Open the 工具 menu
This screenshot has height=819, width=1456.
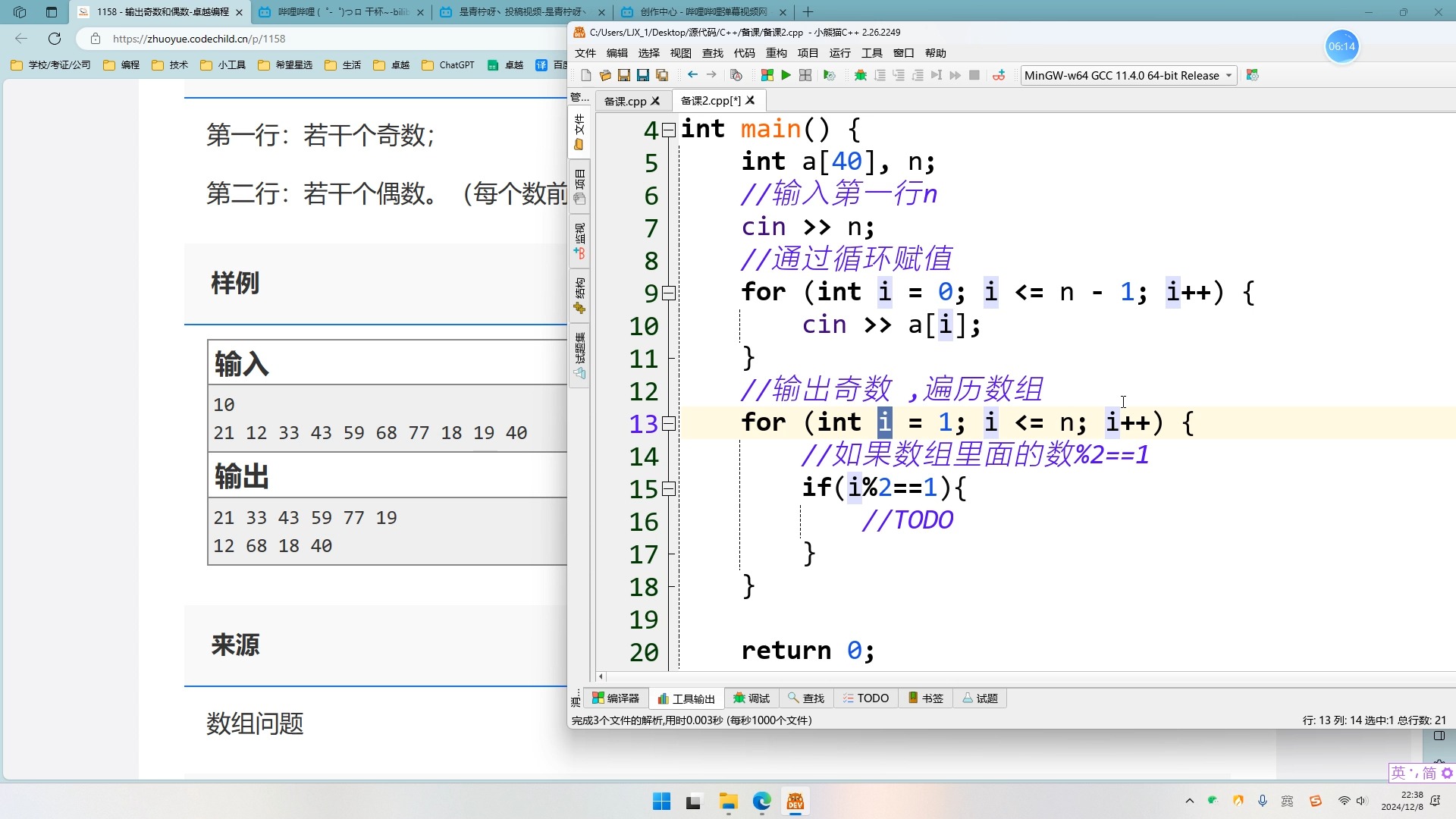tap(872, 53)
